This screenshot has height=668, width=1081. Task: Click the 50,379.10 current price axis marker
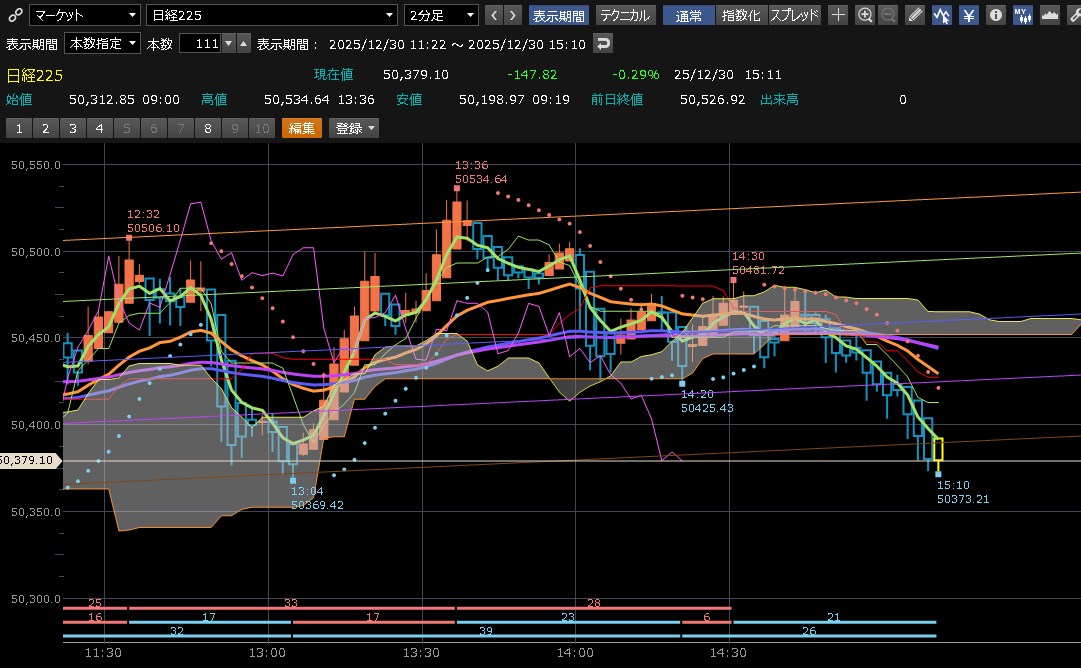click(30, 460)
